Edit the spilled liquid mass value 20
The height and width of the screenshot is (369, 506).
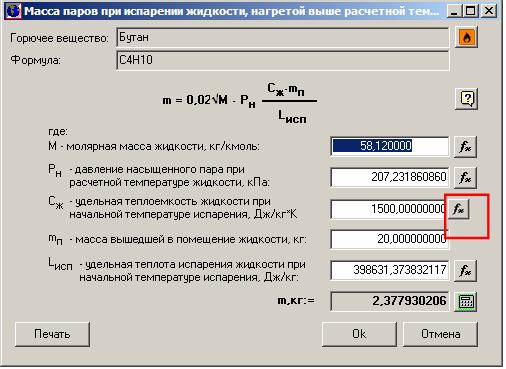point(389,239)
